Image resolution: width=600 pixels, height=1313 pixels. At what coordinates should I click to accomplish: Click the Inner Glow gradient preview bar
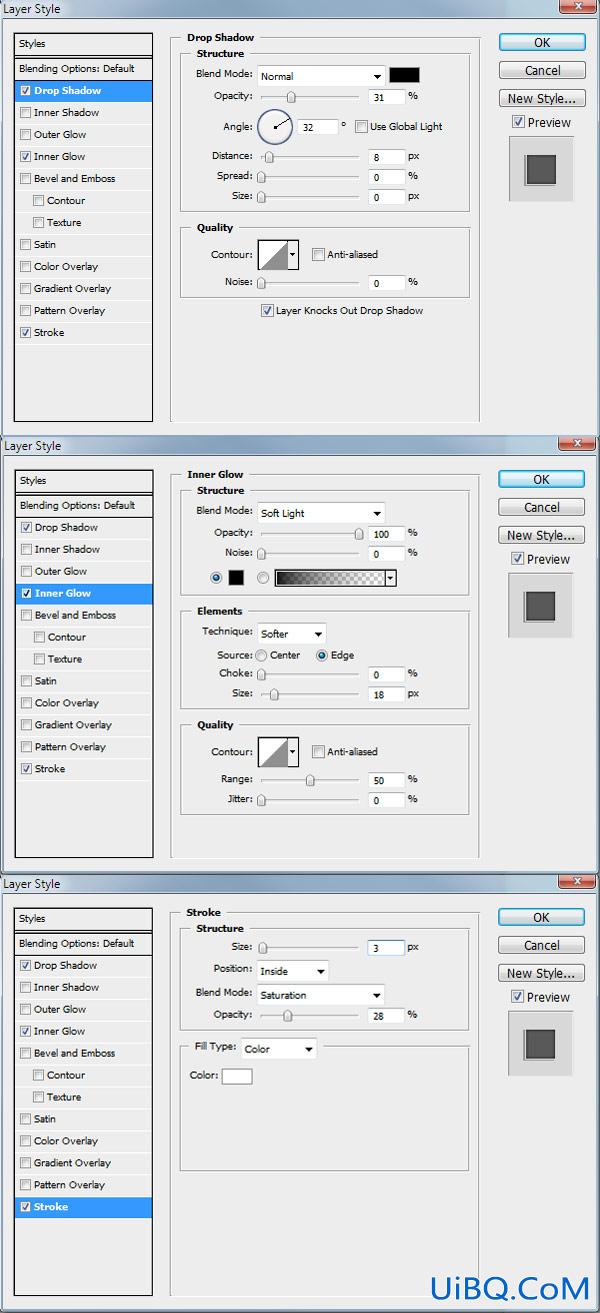tap(330, 577)
